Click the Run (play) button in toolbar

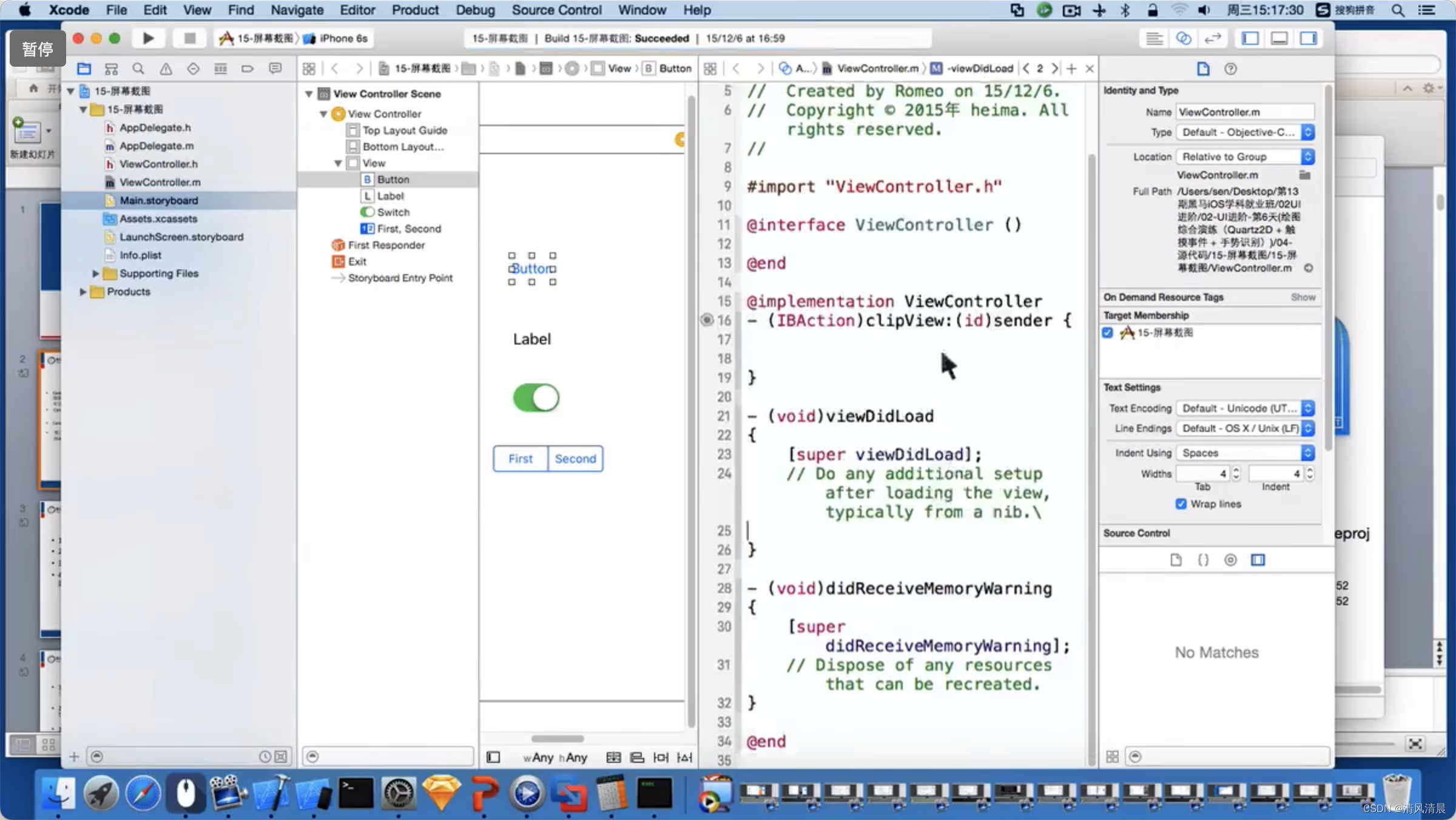[x=148, y=38]
